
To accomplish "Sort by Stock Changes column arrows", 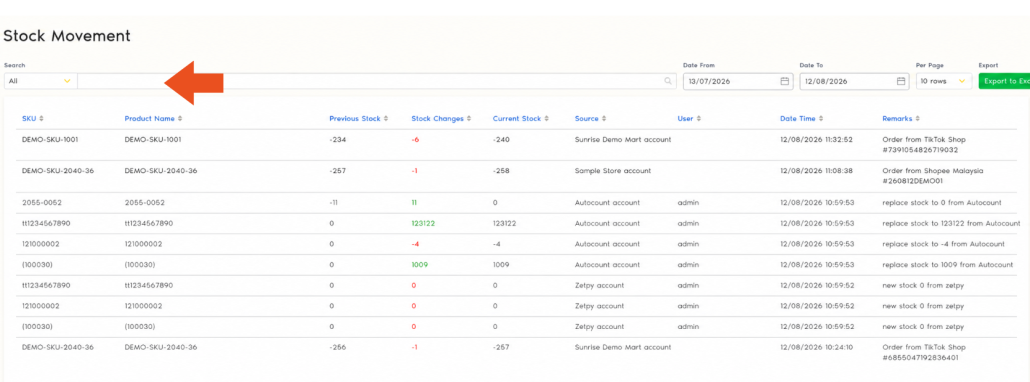I will pyautogui.click(x=469, y=119).
